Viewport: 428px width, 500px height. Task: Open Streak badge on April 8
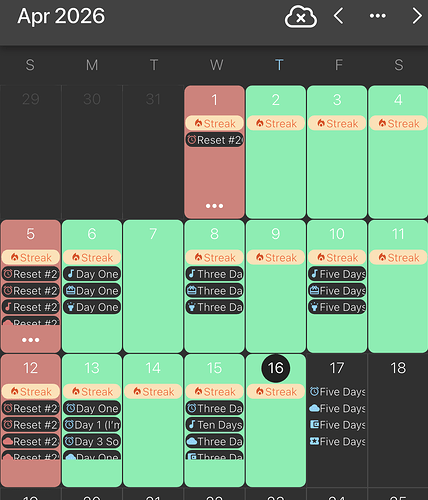coord(214,257)
